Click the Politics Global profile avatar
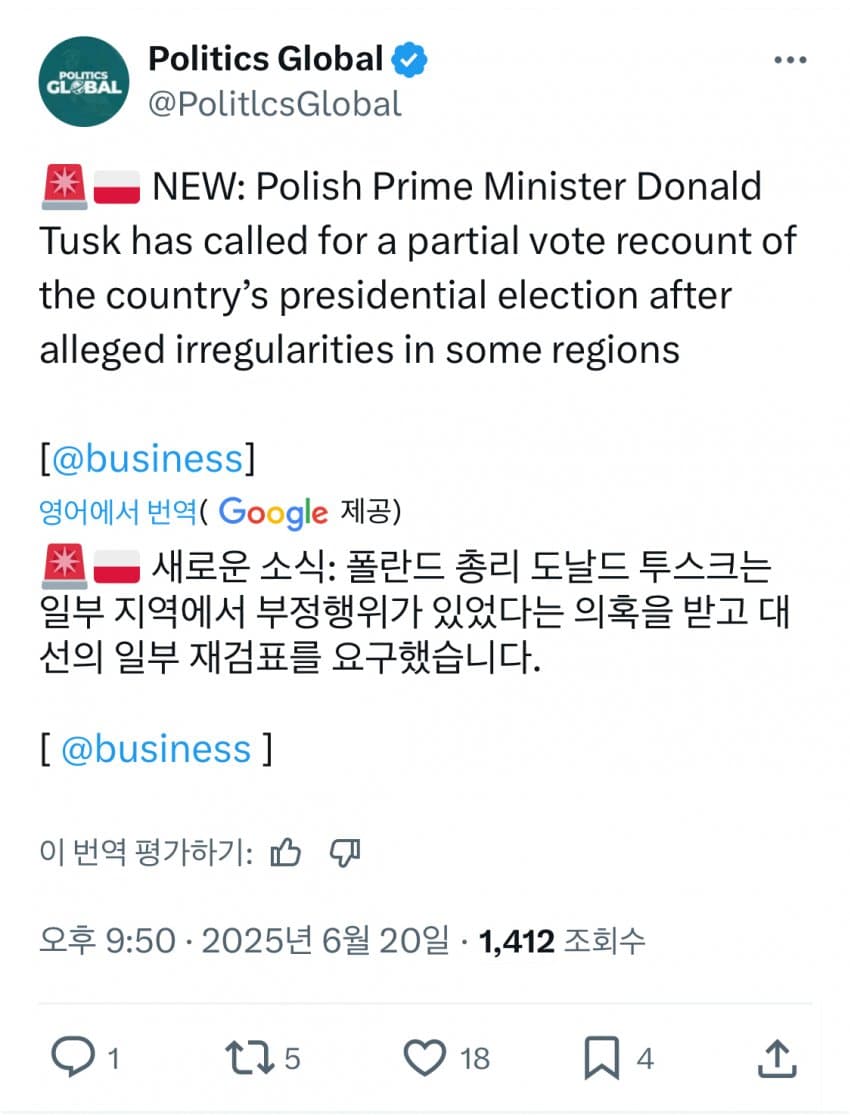This screenshot has height=1115, width=850. click(x=85, y=81)
